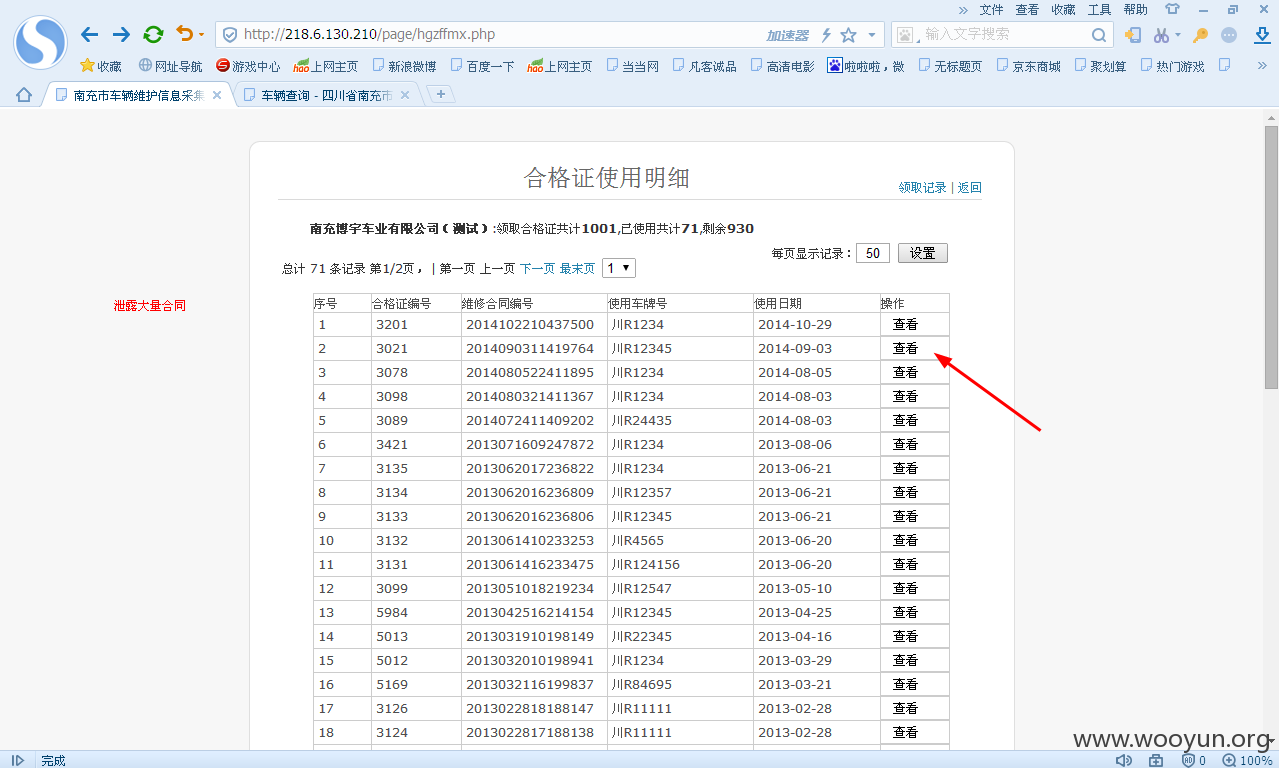Open the page number dropdown

point(619,268)
